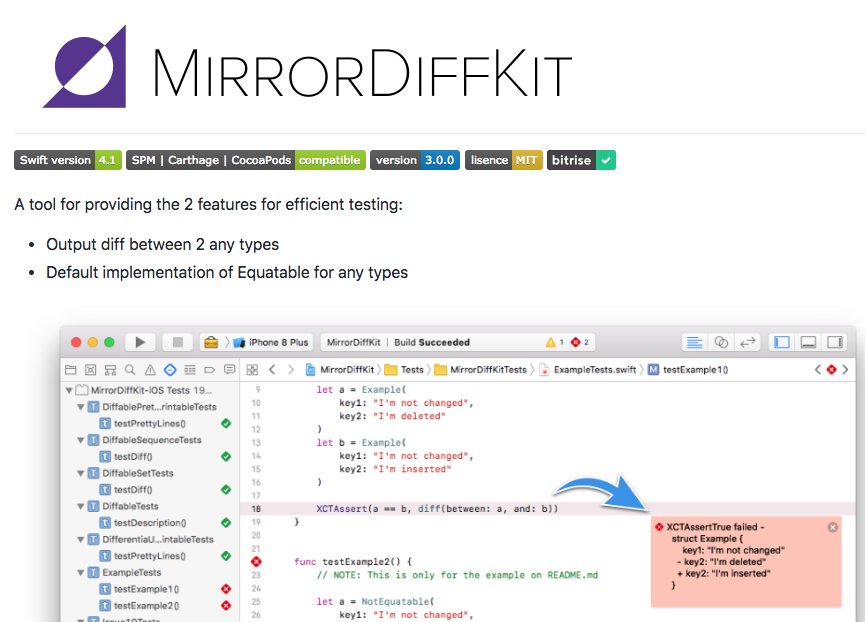Select testExample1() in the test list
Image resolution: width=865 pixels, height=622 pixels.
tap(146, 589)
